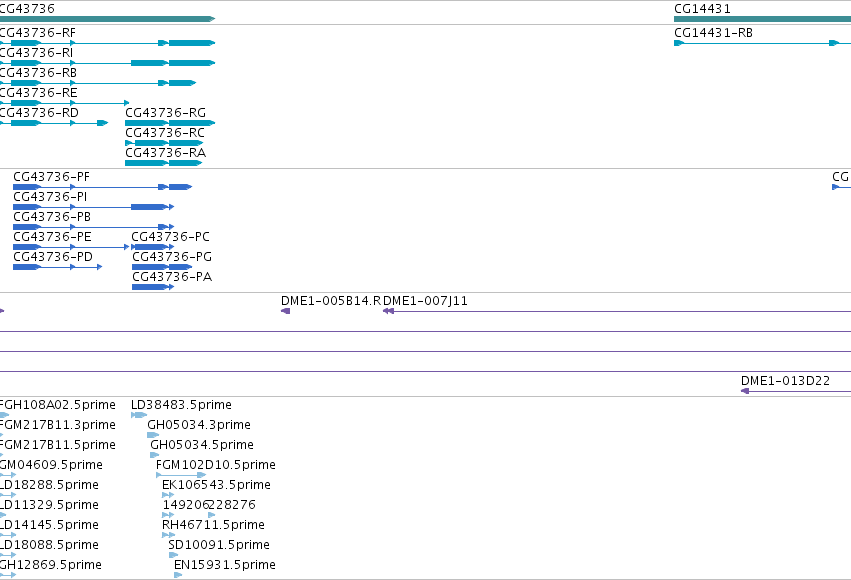The height and width of the screenshot is (580, 851).
Task: Select the CG43736-RG transcript
Action: tap(170, 123)
